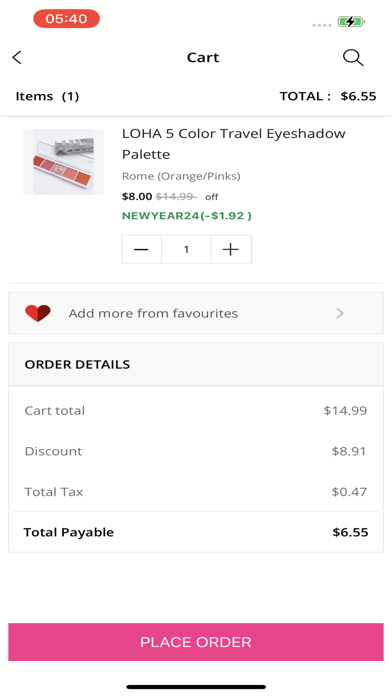Tap the red 05:40 time indicator

pyautogui.click(x=67, y=19)
